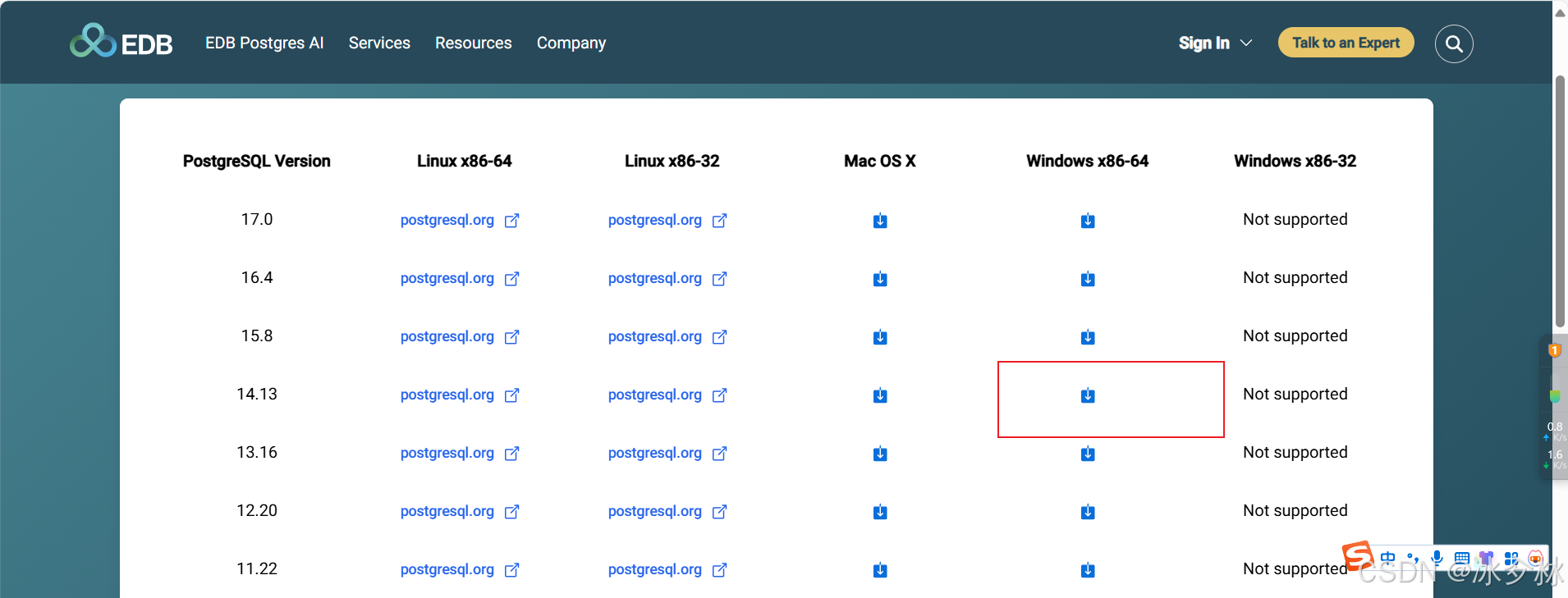Viewport: 1568px width, 598px height.
Task: Download PostgreSQL 15.8 for Mac OS X
Action: click(880, 337)
